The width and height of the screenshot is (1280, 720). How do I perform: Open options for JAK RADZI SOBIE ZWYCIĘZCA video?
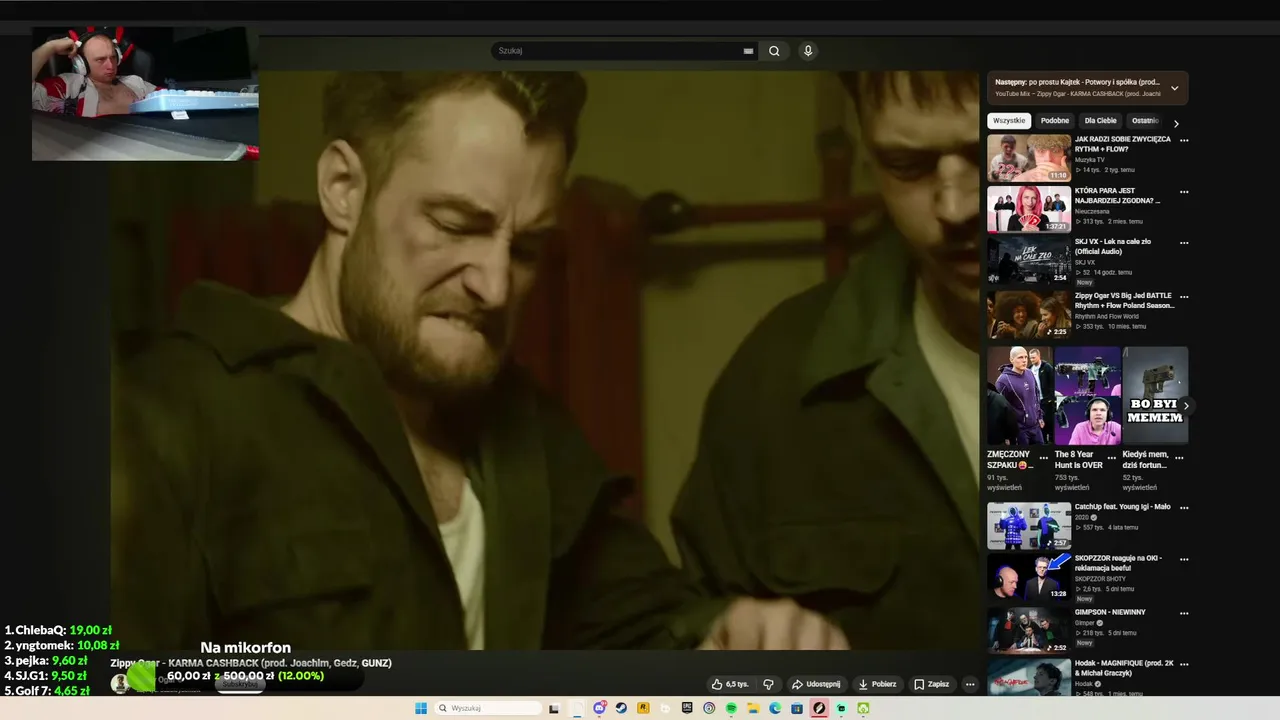coord(1184,141)
